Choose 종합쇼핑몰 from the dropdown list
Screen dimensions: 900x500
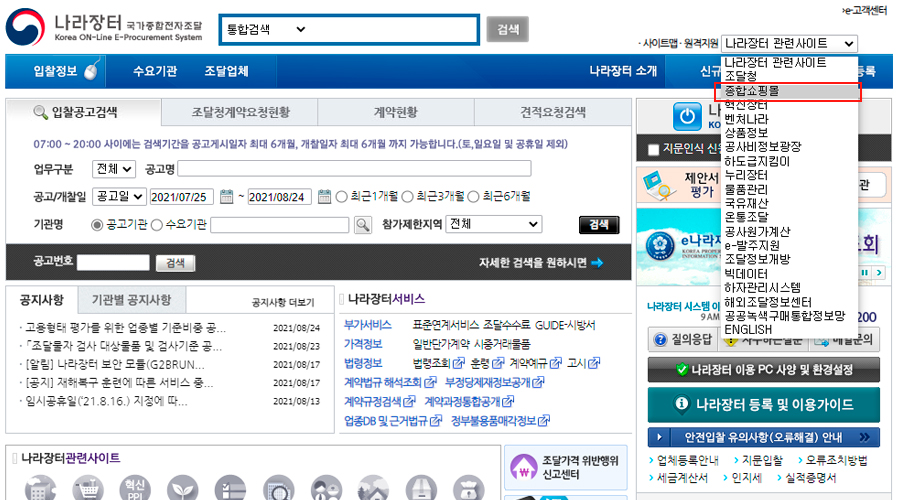pyautogui.click(x=788, y=91)
